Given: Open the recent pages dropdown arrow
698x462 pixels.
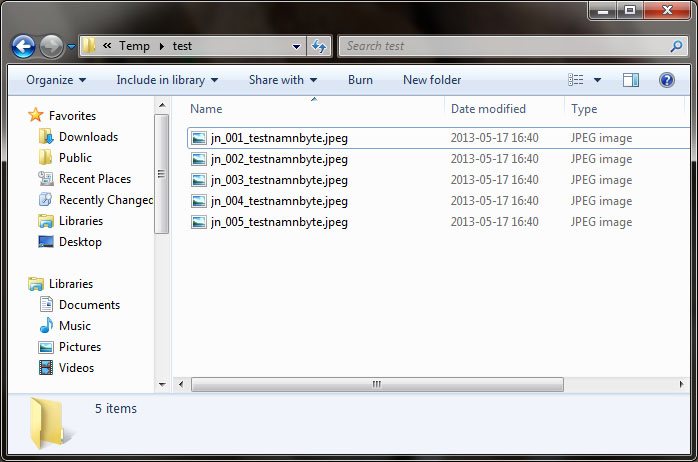Looking at the screenshot, I should click(x=71, y=46).
